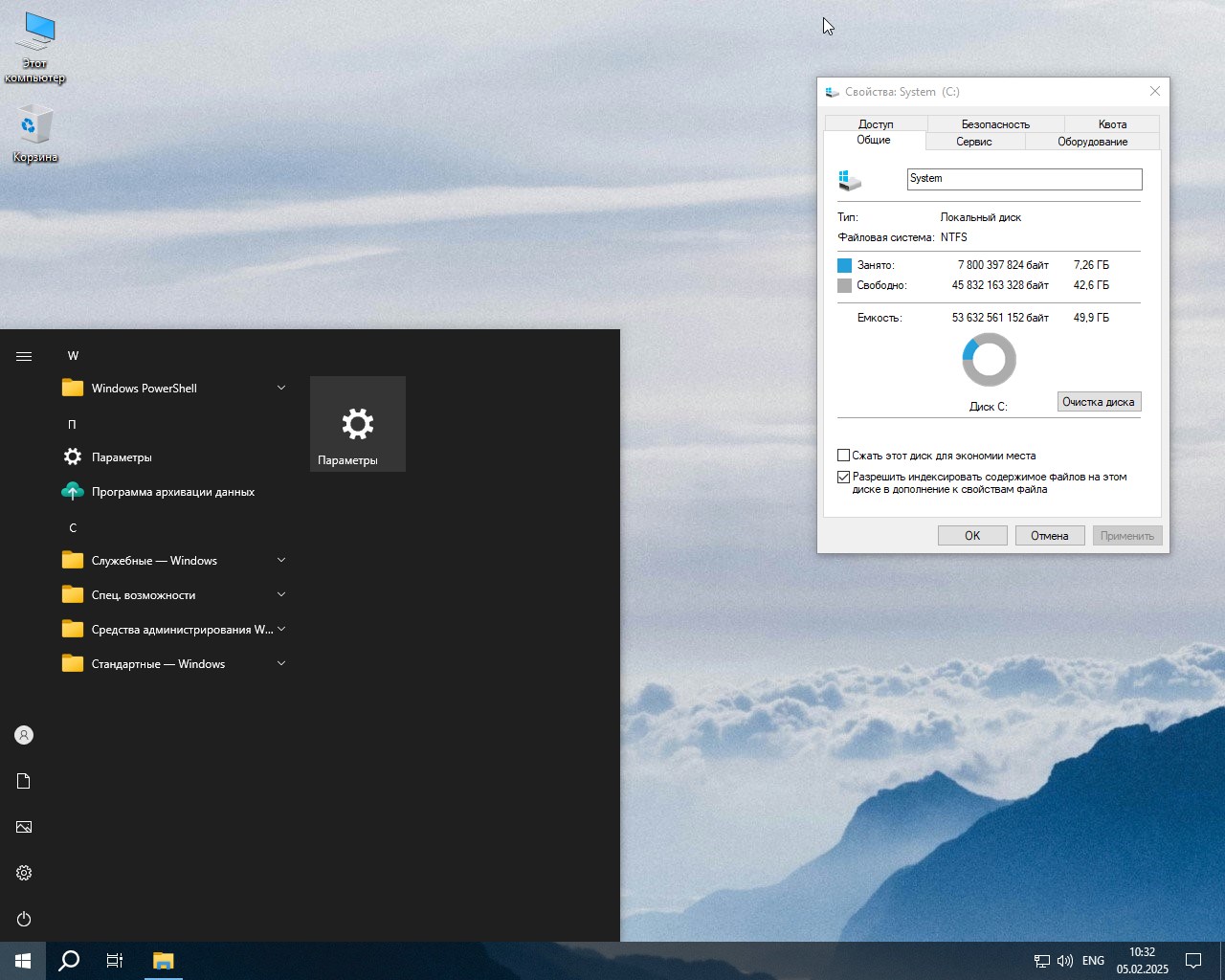Open the Windows PowerShell folder icon
Viewport: 1225px width, 980px height.
pyautogui.click(x=73, y=388)
